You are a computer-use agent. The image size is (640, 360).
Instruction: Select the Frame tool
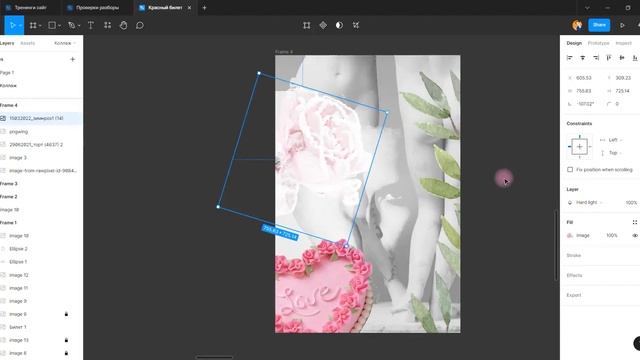point(33,25)
